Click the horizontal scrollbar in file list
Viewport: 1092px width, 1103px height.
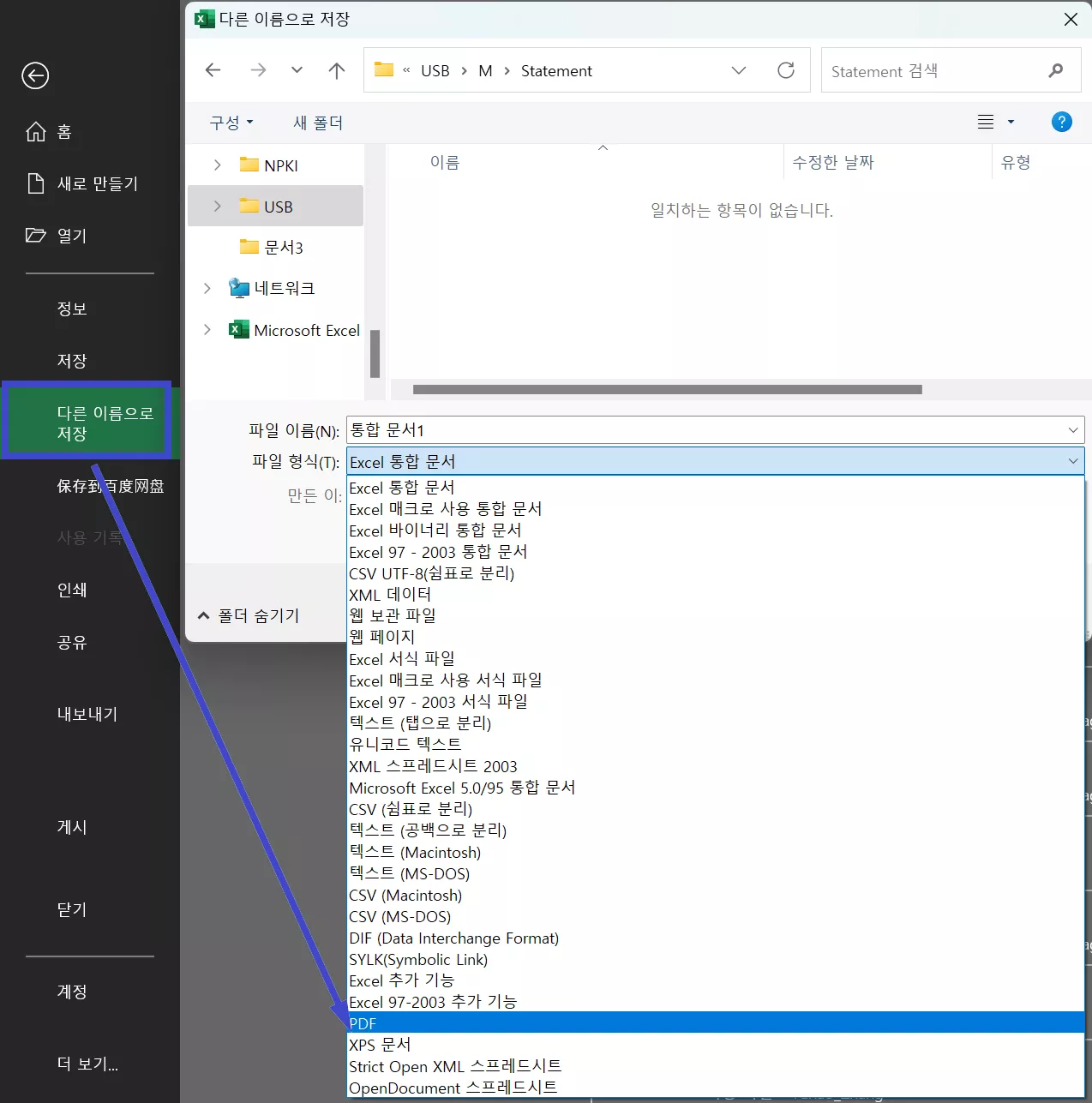point(667,389)
